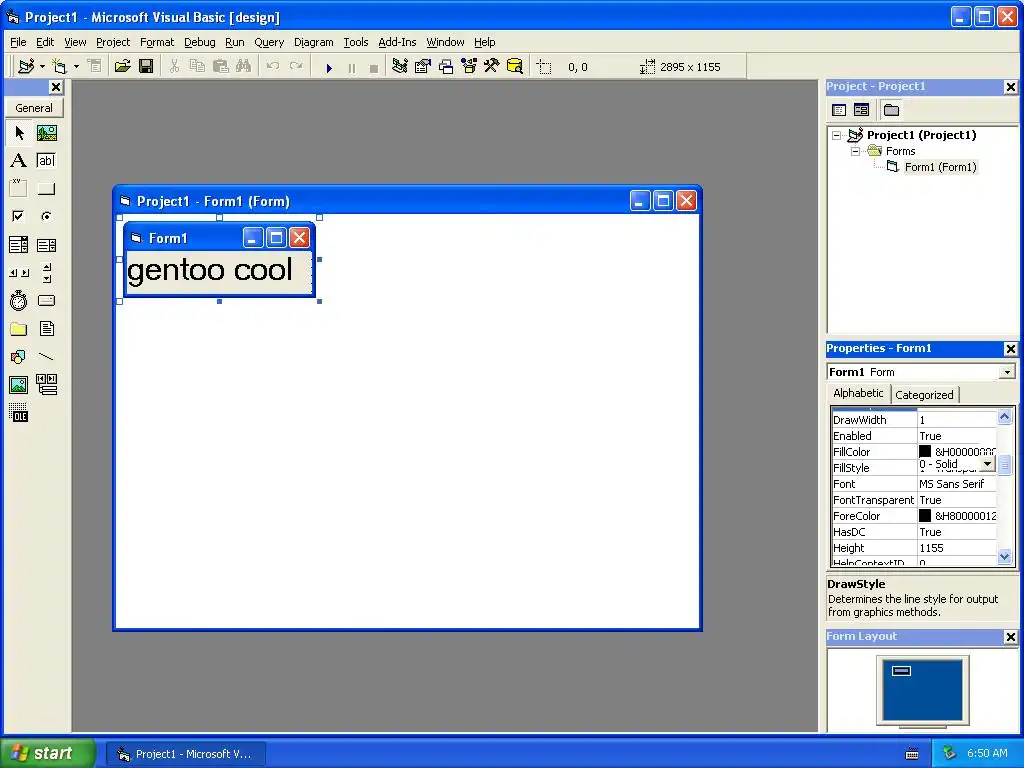
Task: Select the CommandButton control tool
Action: pyautogui.click(x=46, y=189)
